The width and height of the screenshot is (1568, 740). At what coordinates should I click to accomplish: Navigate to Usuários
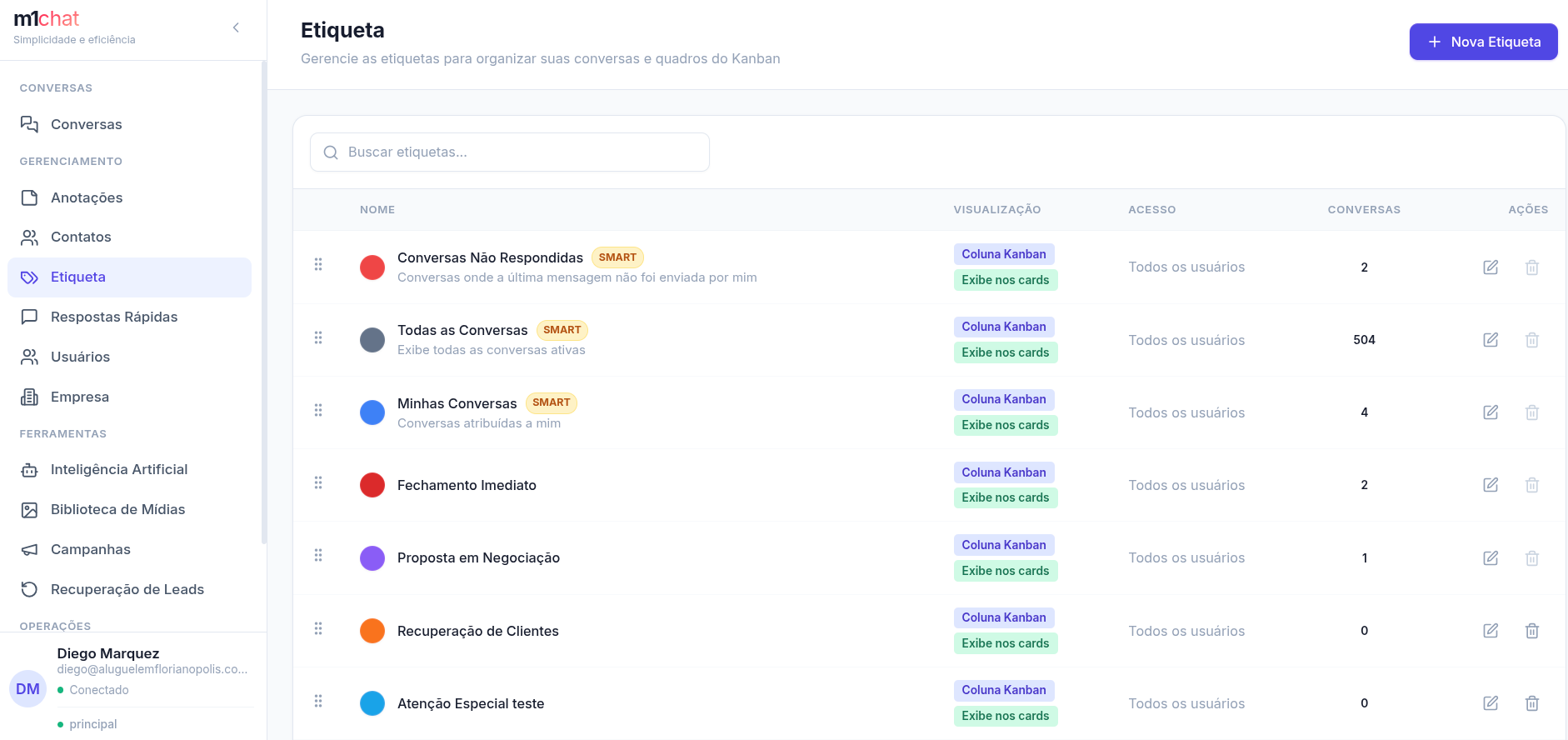[129, 357]
